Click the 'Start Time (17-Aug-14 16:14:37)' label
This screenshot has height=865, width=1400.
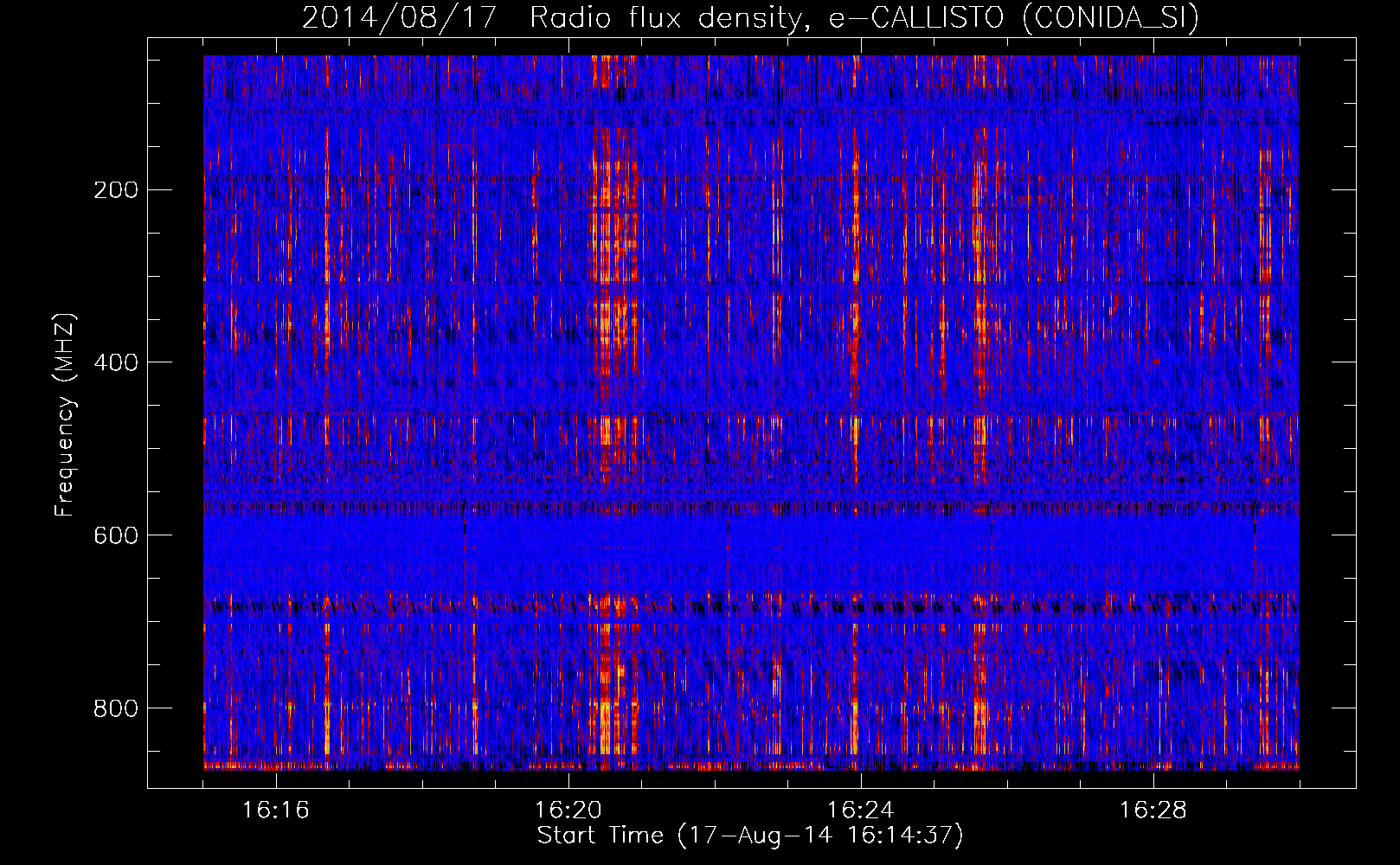click(750, 836)
